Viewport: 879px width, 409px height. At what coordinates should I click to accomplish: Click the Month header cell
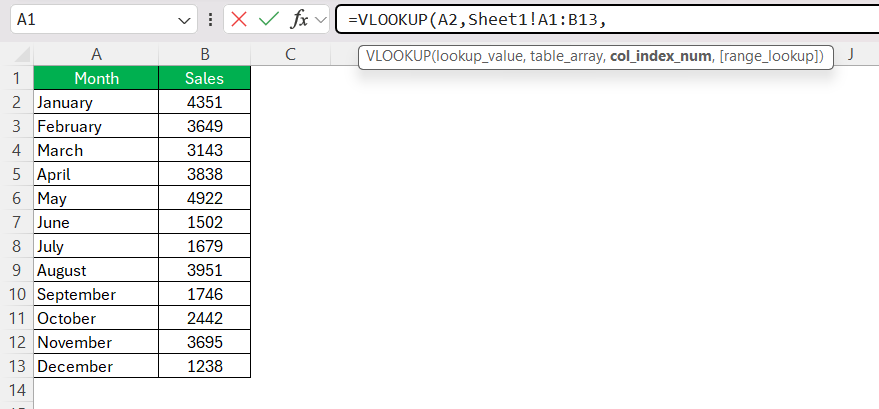(x=96, y=78)
